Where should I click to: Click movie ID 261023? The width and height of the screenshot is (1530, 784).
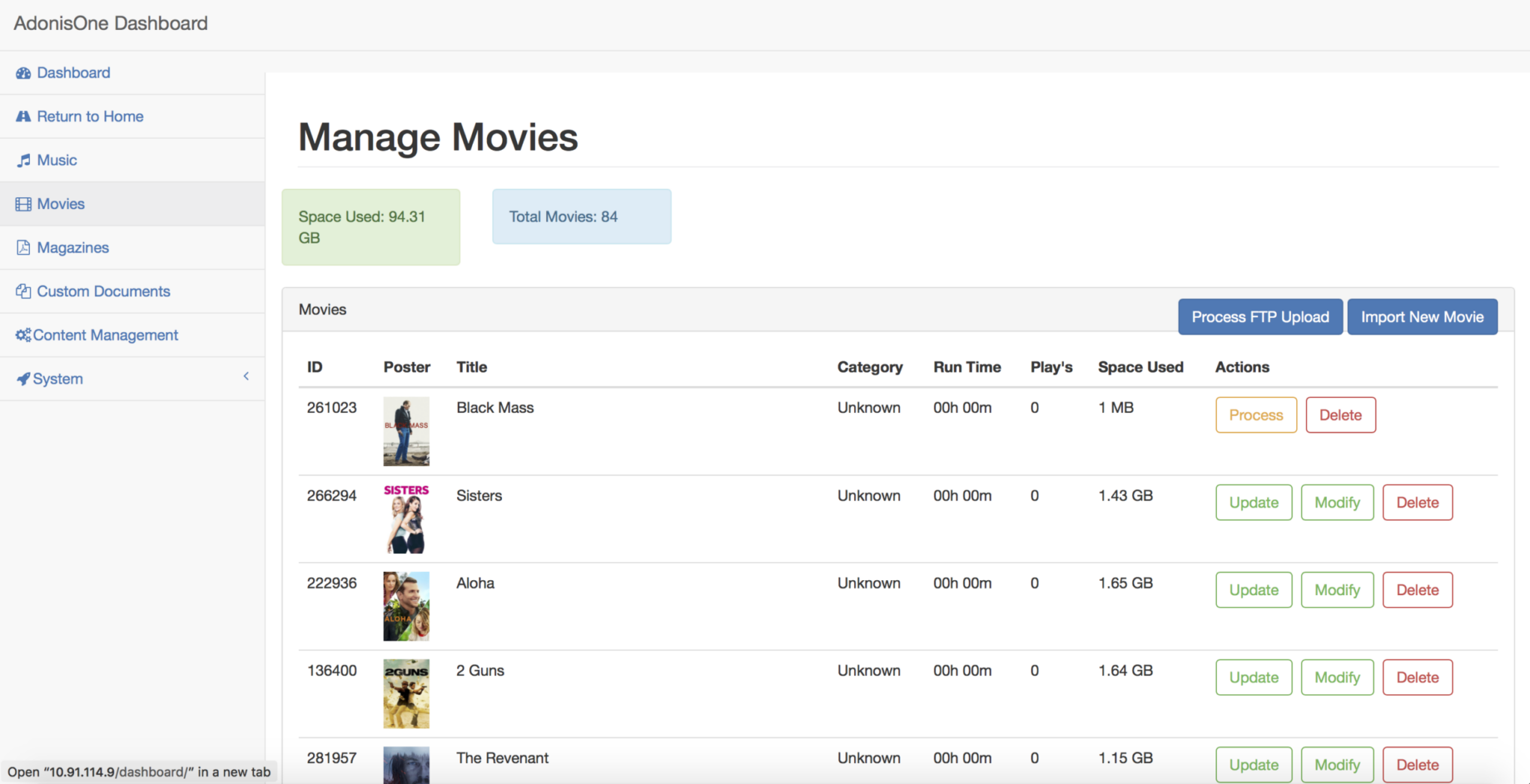[x=332, y=408]
